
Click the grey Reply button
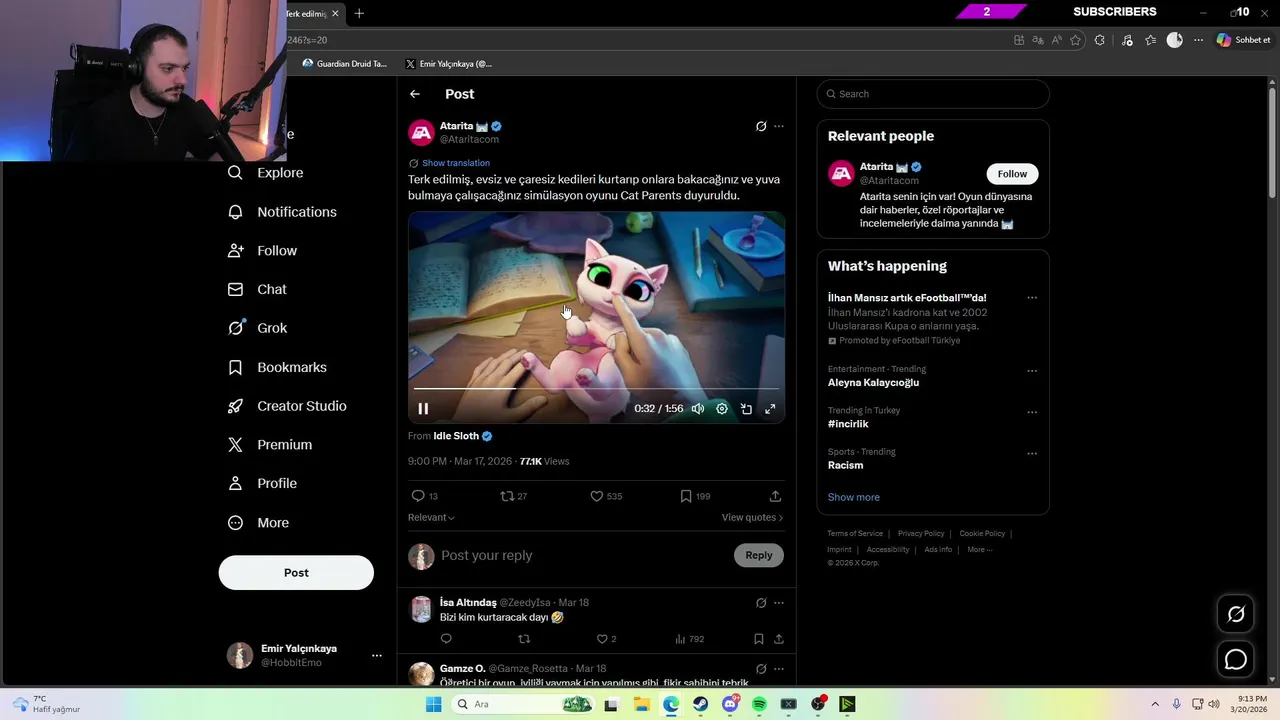tap(759, 556)
